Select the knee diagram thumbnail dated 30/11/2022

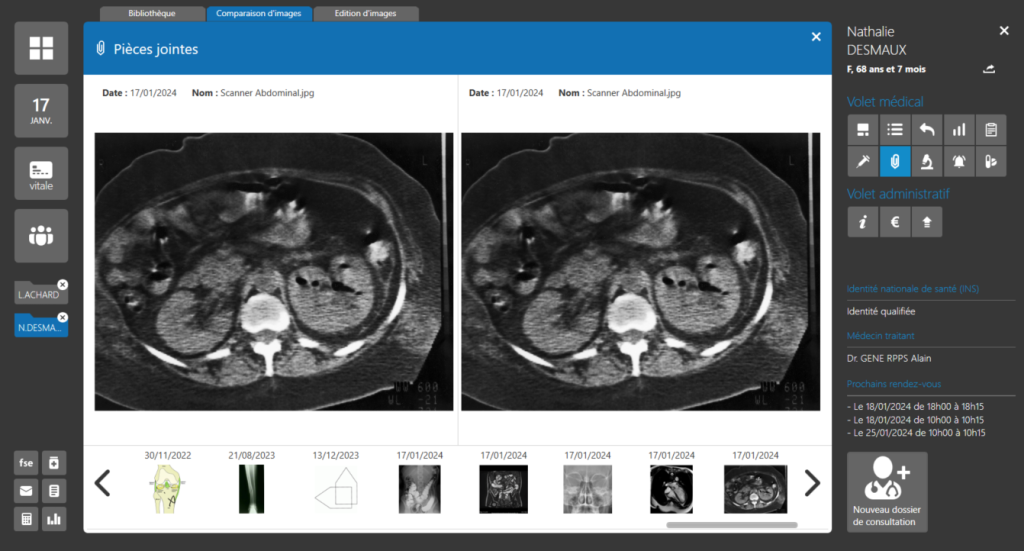click(x=165, y=488)
